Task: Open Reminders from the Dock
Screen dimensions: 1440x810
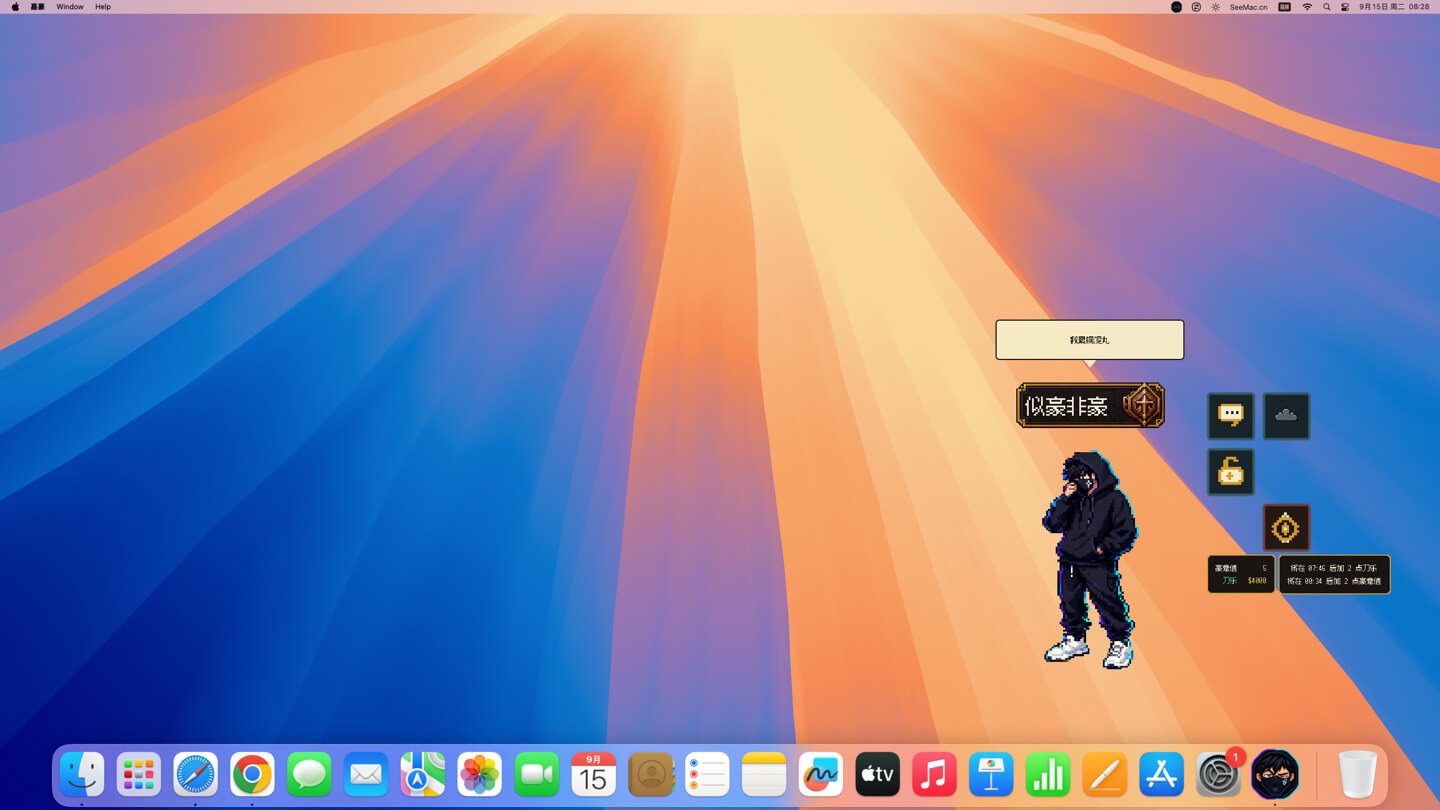Action: tap(707, 775)
